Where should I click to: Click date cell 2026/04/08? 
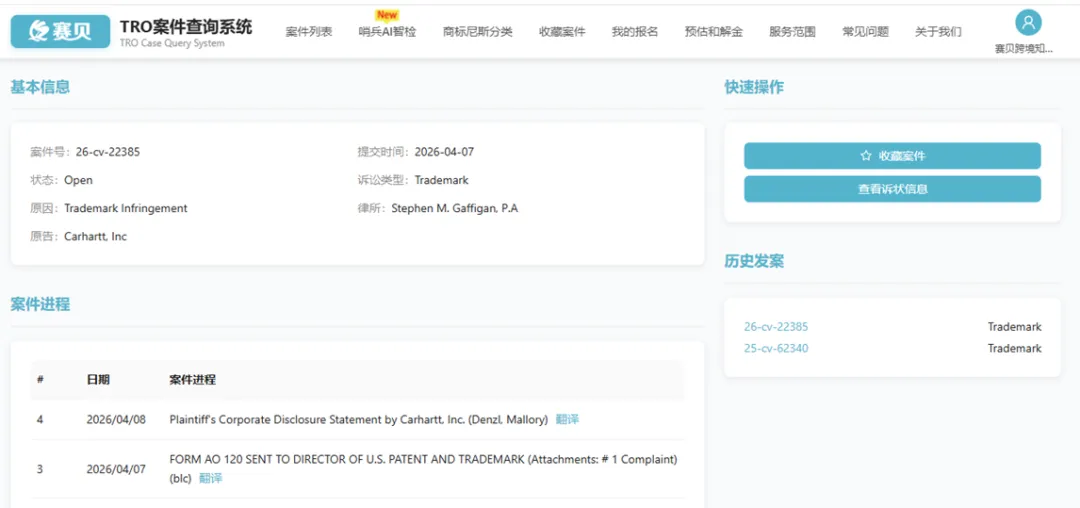pyautogui.click(x=116, y=419)
